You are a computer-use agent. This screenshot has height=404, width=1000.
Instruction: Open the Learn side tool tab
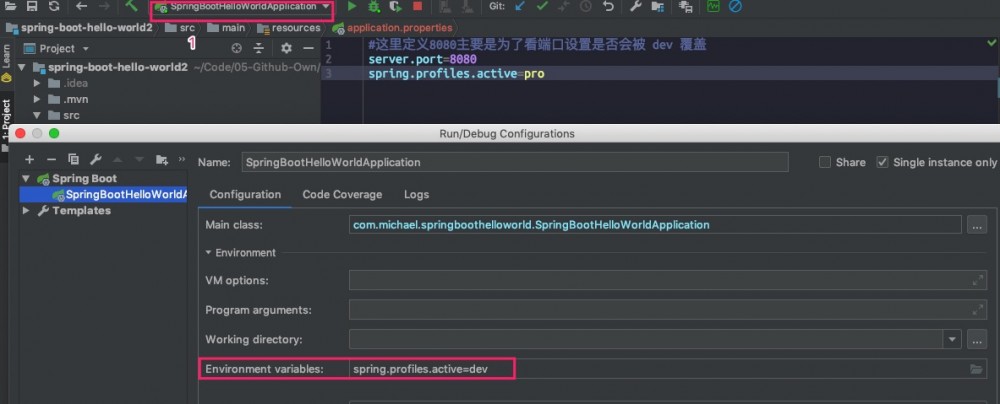(6, 63)
